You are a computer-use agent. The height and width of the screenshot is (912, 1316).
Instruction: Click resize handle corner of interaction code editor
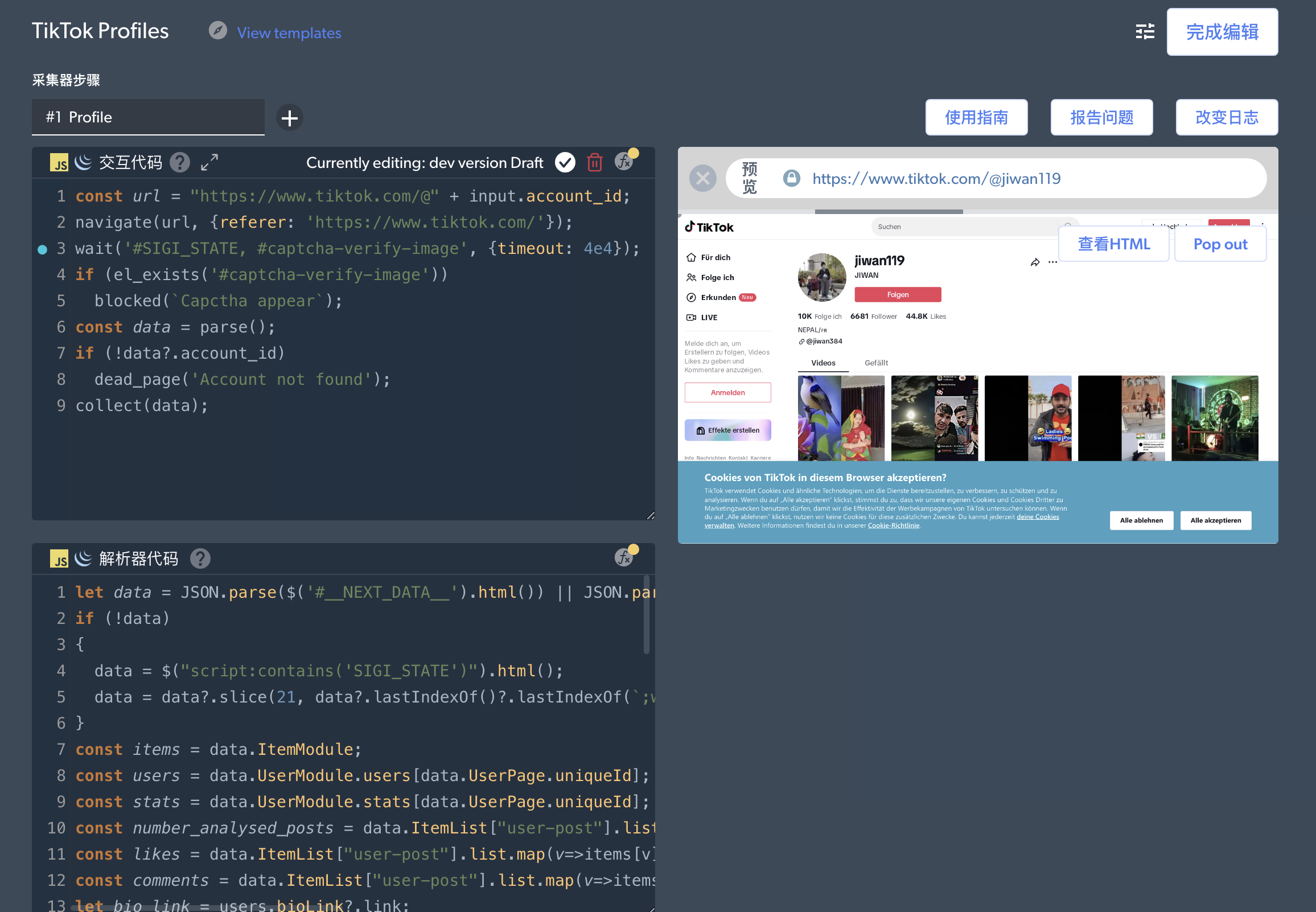(x=650, y=515)
